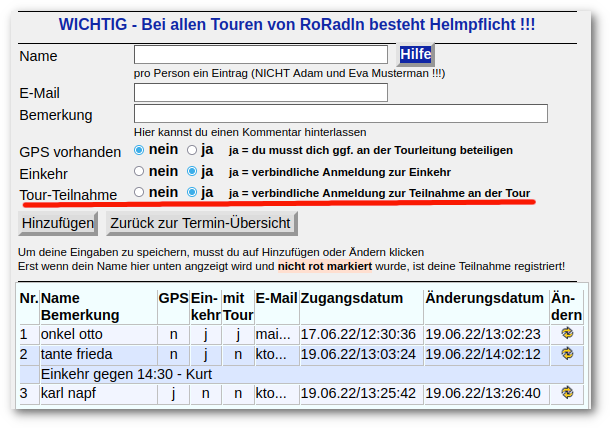Click the name 'tante frieda'

[x=77, y=354]
